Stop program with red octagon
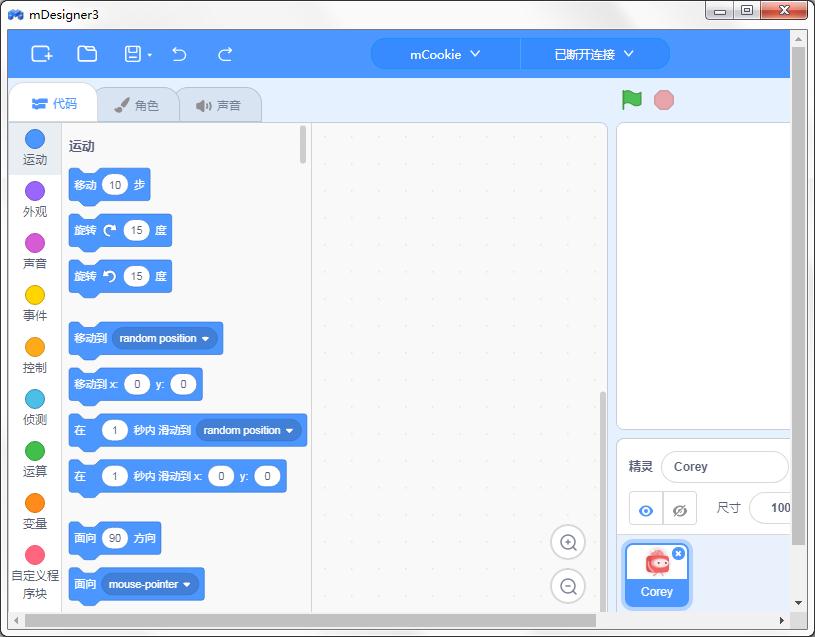The width and height of the screenshot is (815, 637). coord(663,100)
